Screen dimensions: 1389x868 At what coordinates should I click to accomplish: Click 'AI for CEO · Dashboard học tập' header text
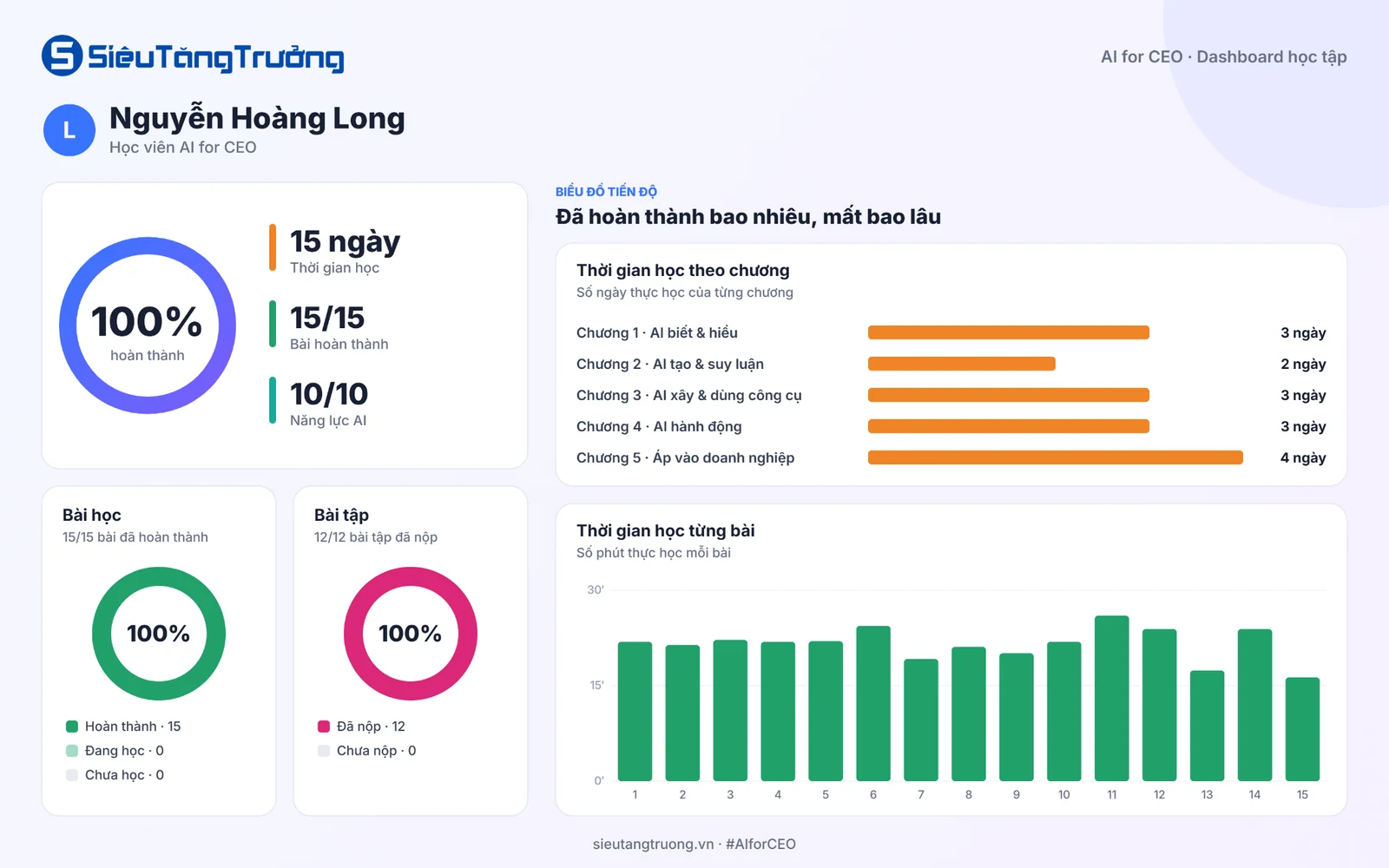pyautogui.click(x=1224, y=56)
